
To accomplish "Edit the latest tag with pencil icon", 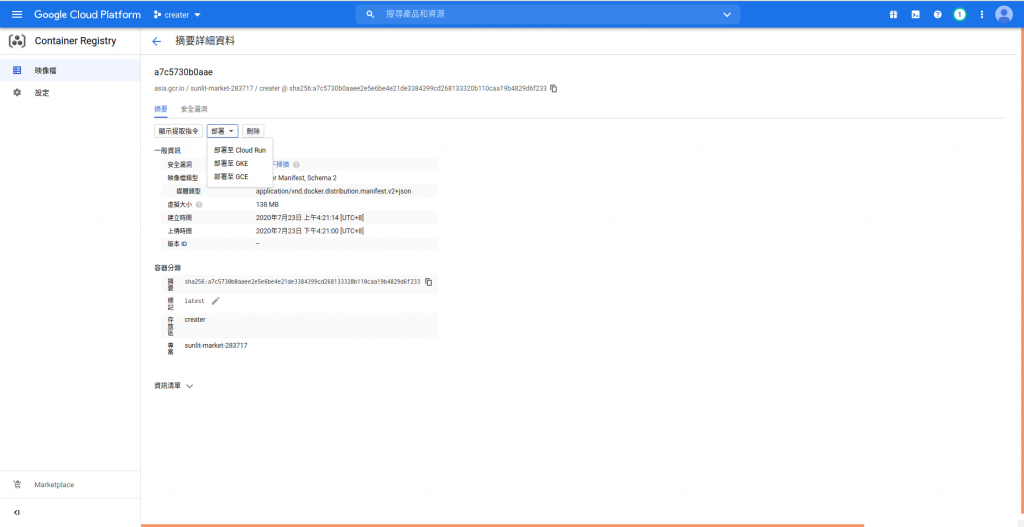I will pyautogui.click(x=216, y=301).
